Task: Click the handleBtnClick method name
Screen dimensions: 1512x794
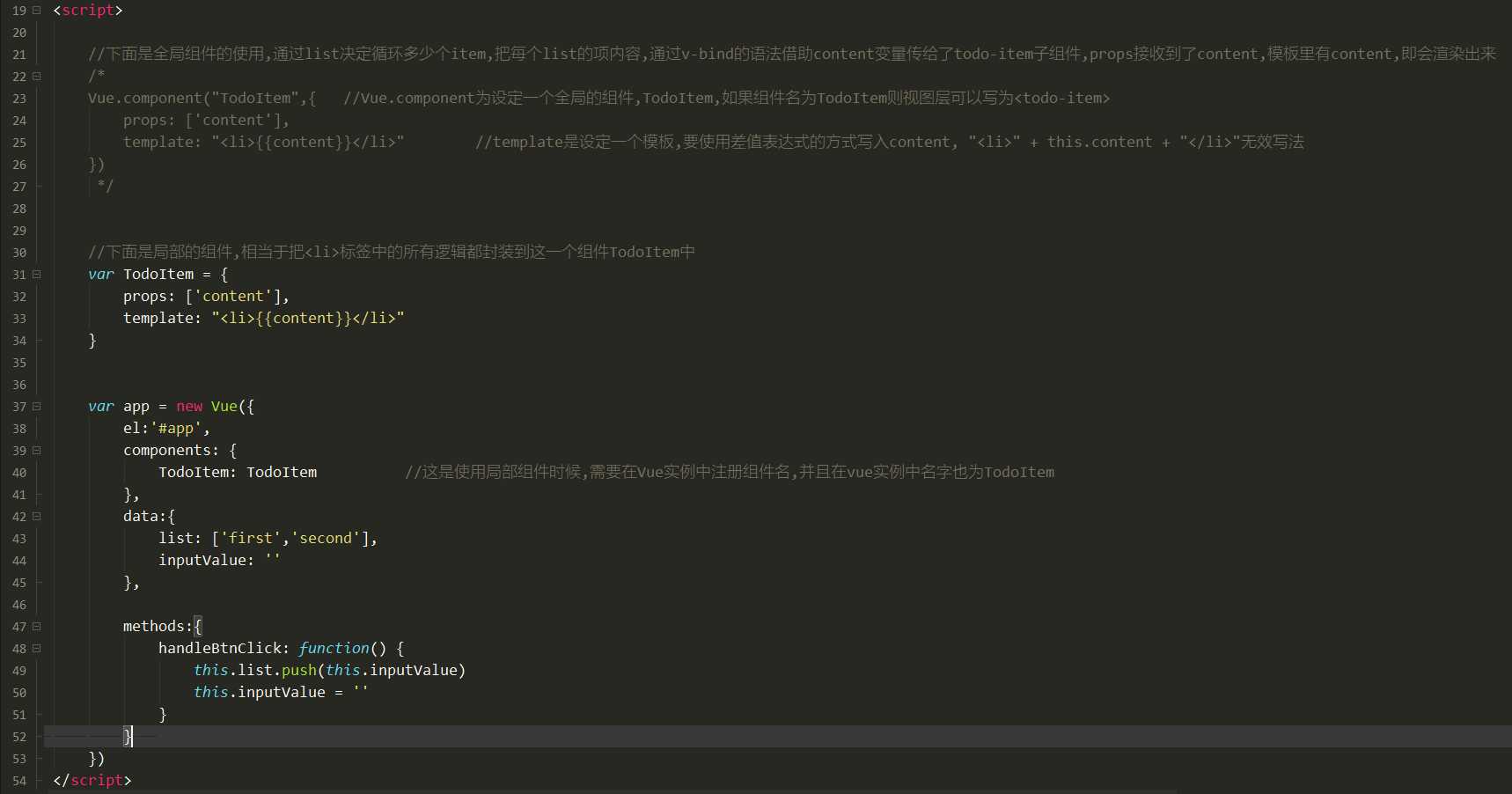Action: (x=220, y=649)
